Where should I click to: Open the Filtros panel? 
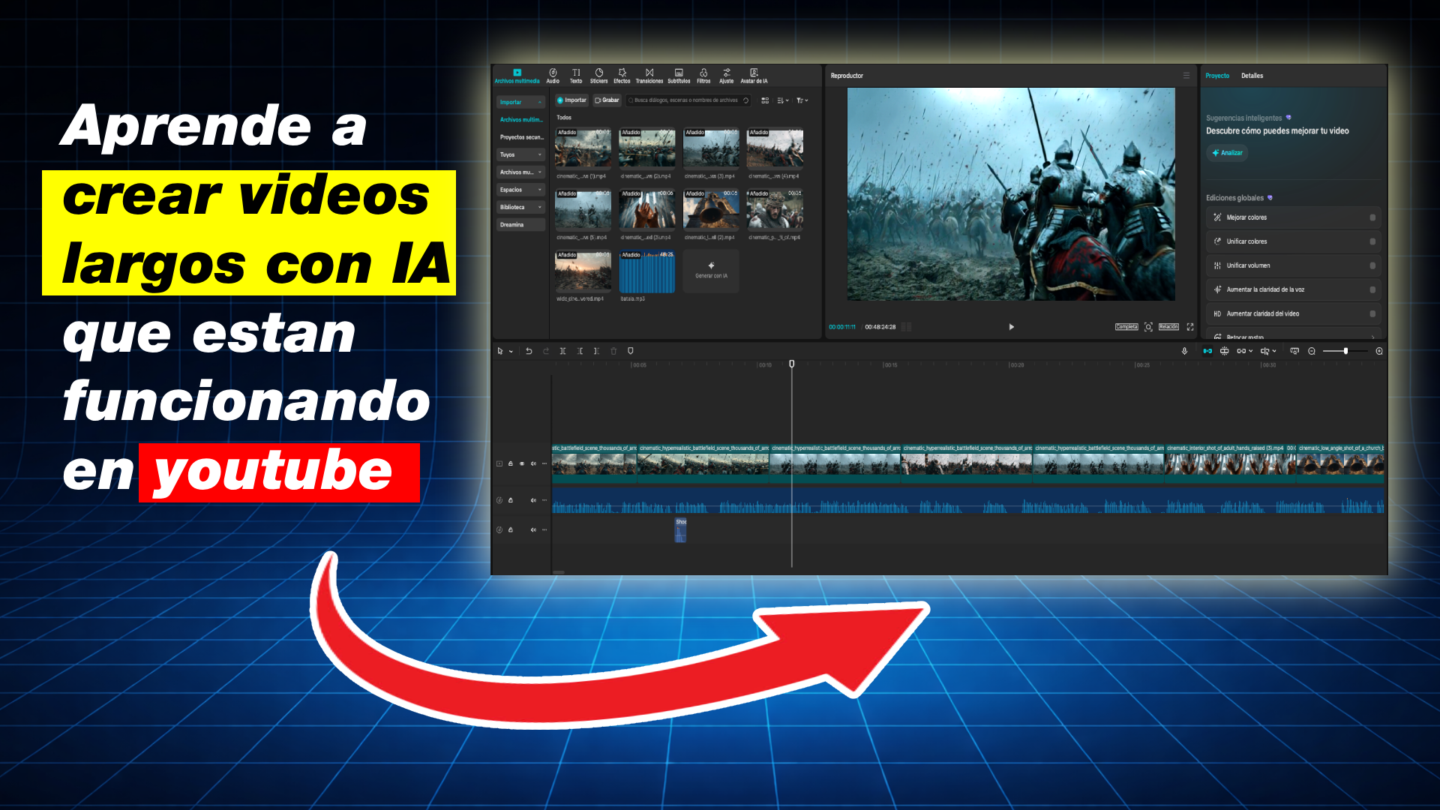point(704,75)
